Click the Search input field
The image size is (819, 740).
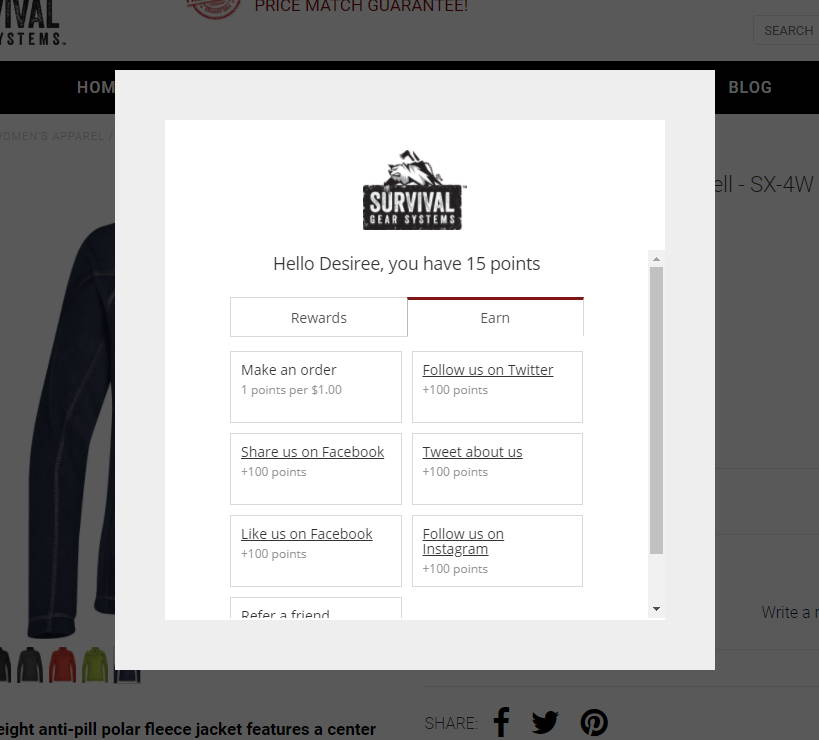[786, 30]
